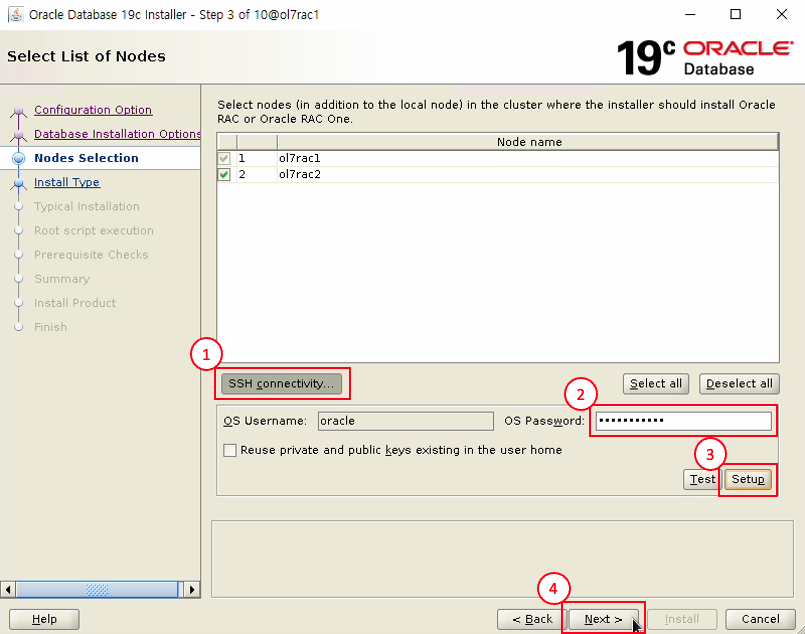Toggle the ol7rac1 node checkbox
Viewport: 805px width, 634px height.
226,158
